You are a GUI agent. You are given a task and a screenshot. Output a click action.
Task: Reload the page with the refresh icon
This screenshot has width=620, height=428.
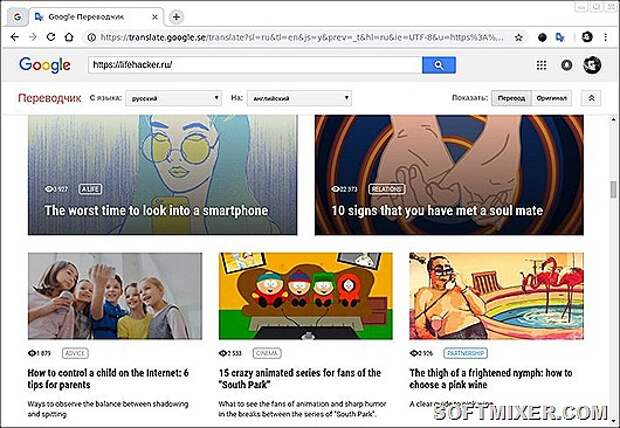click(51, 37)
